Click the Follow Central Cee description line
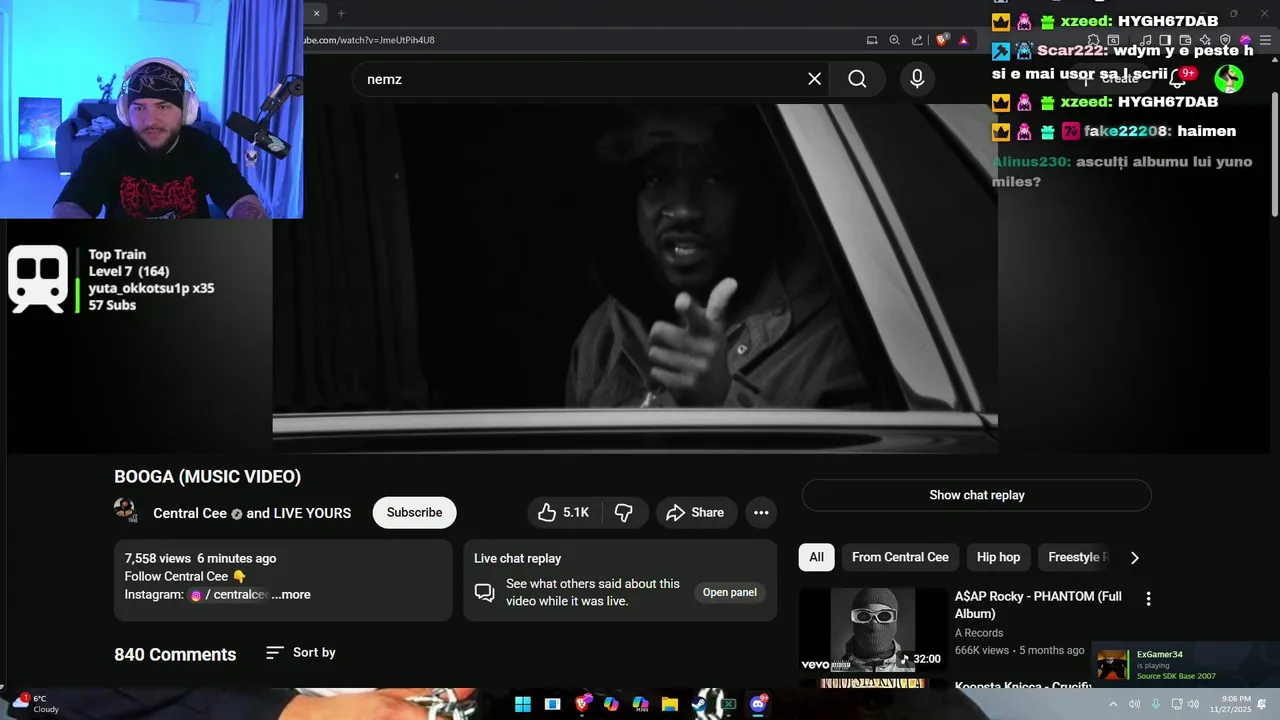1280x720 pixels. [185, 577]
